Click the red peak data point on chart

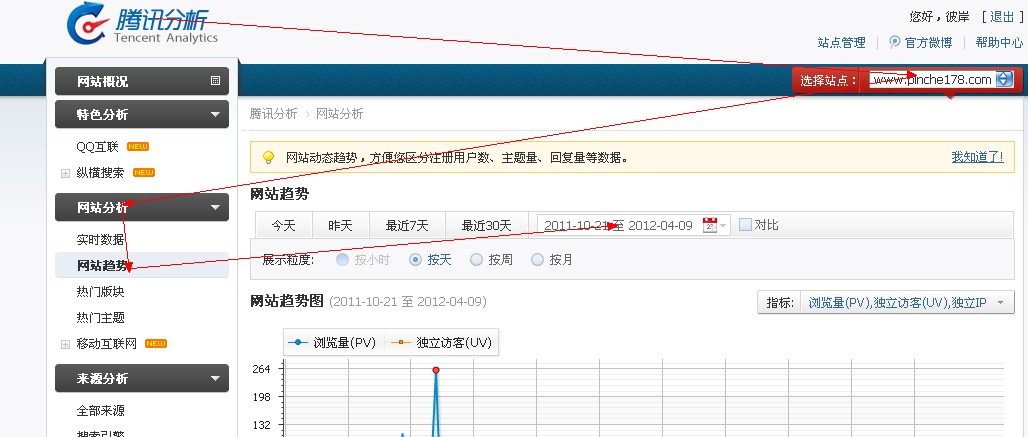pyautogui.click(x=435, y=370)
